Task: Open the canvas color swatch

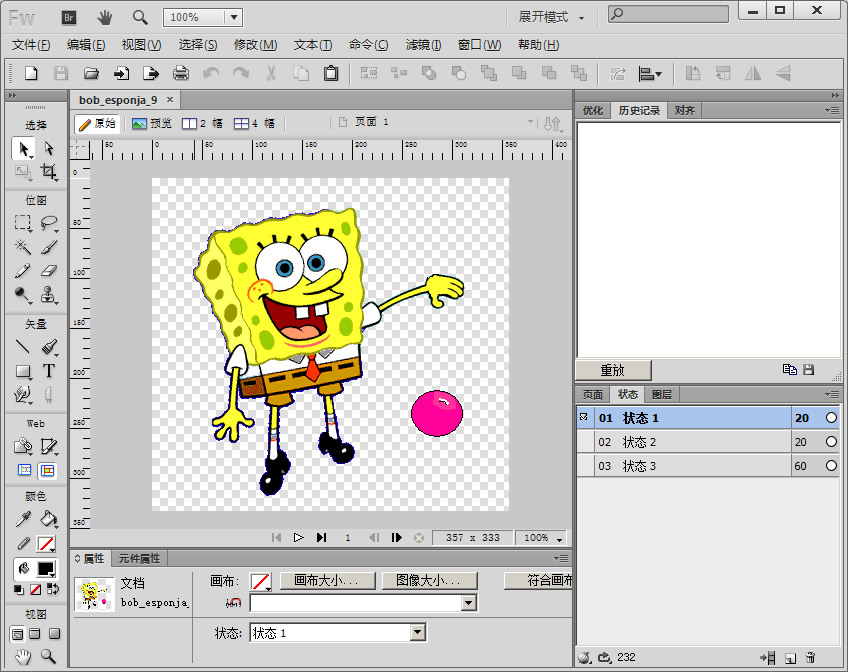Action: tap(260, 582)
